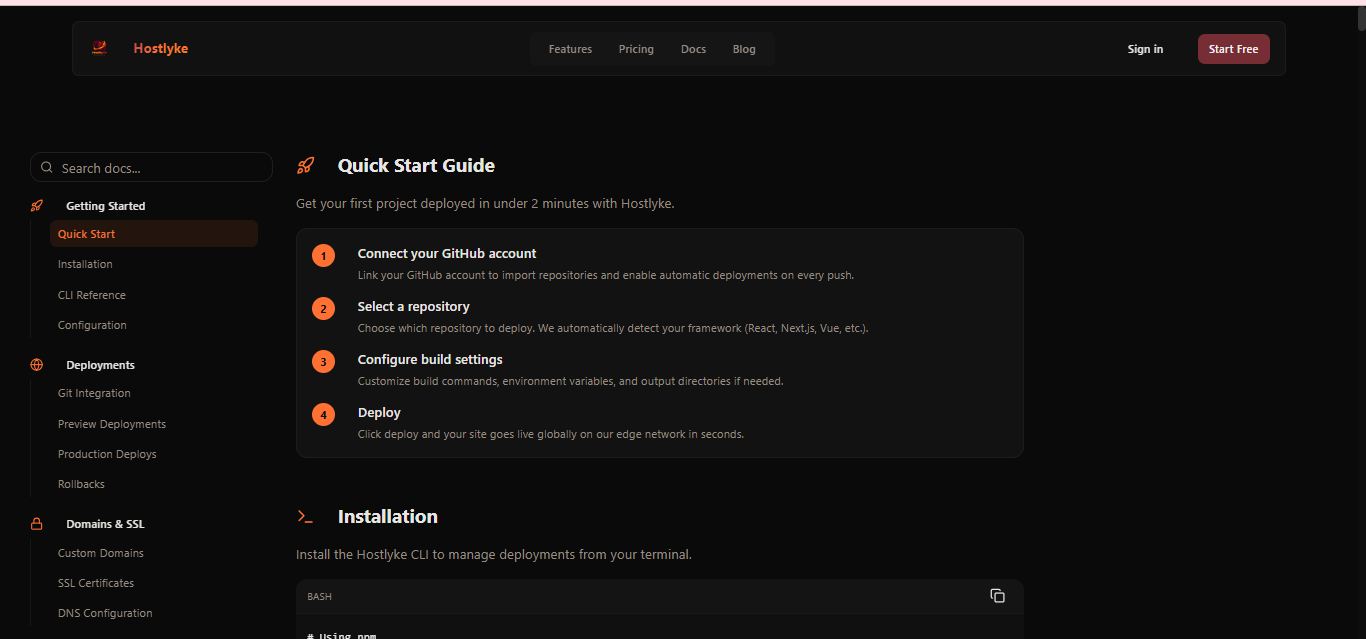Click the rocket icon beside Getting Started
This screenshot has height=639, width=1366.
(x=37, y=204)
